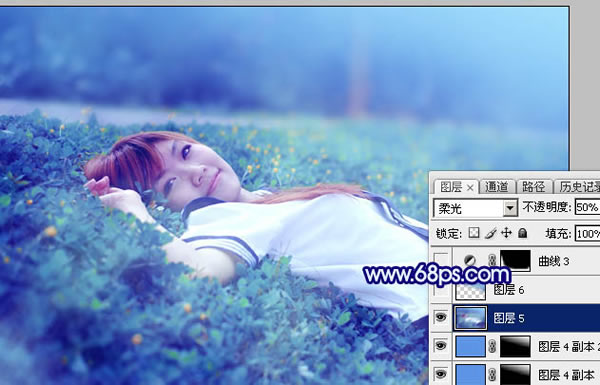Select the 图层 5 layer thumbnail
600x385 pixels.
(x=470, y=318)
